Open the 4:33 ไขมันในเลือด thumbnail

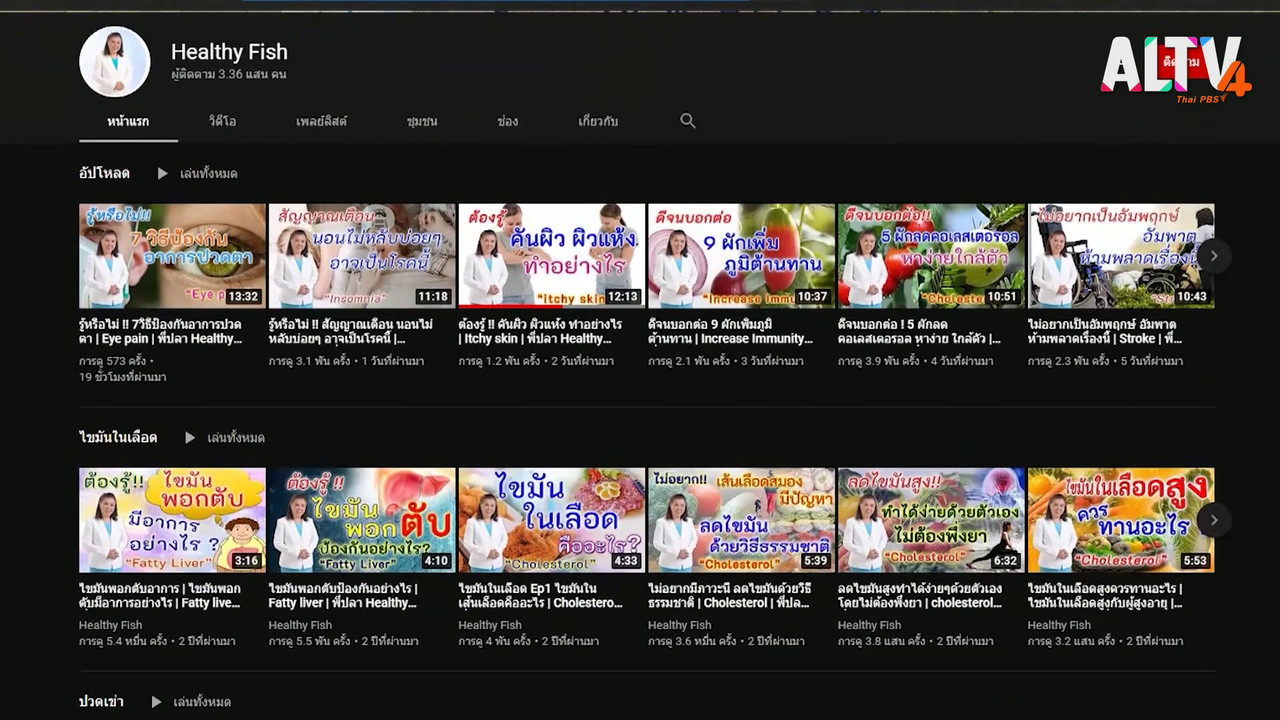[552, 520]
